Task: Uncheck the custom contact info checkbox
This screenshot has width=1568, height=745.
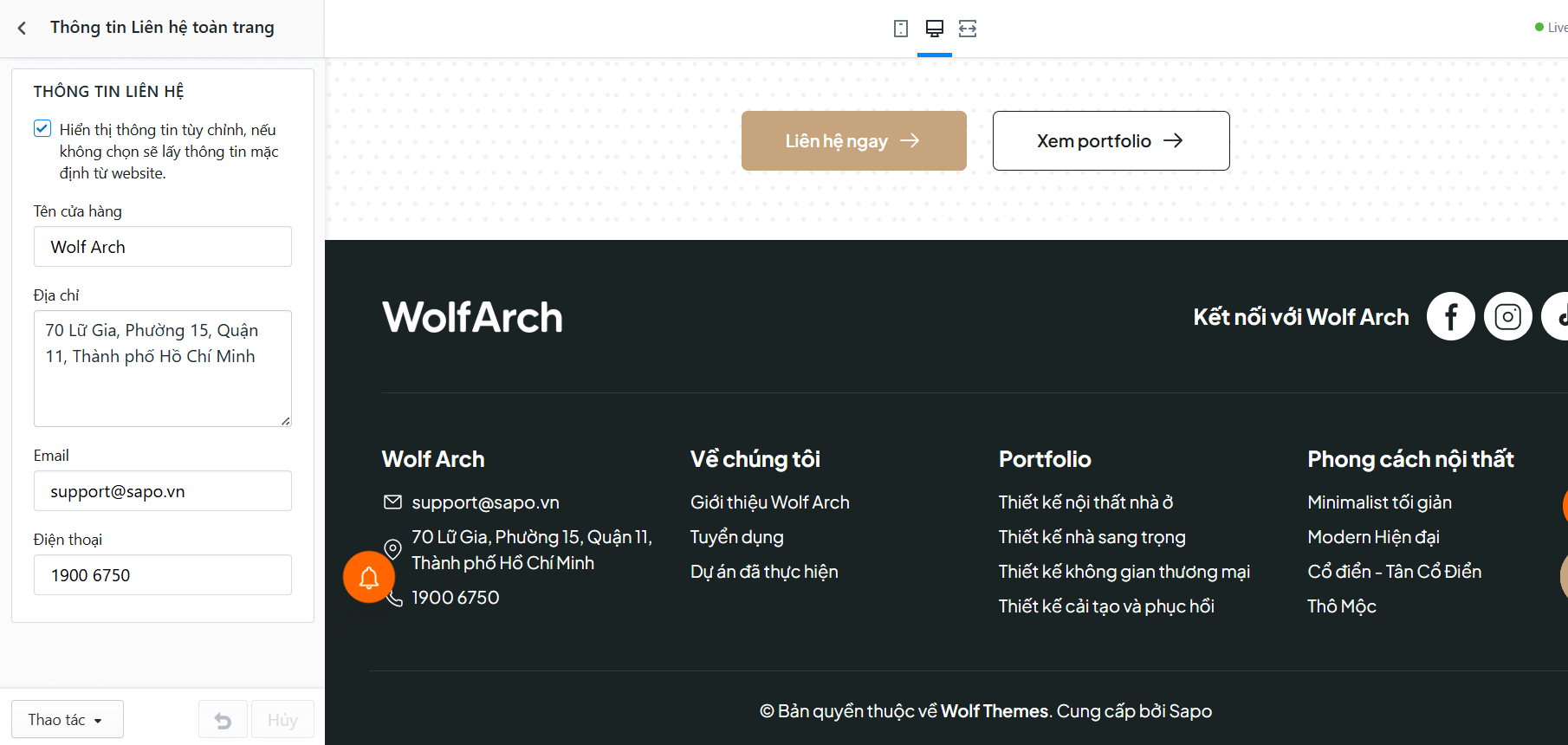Action: tap(42, 129)
